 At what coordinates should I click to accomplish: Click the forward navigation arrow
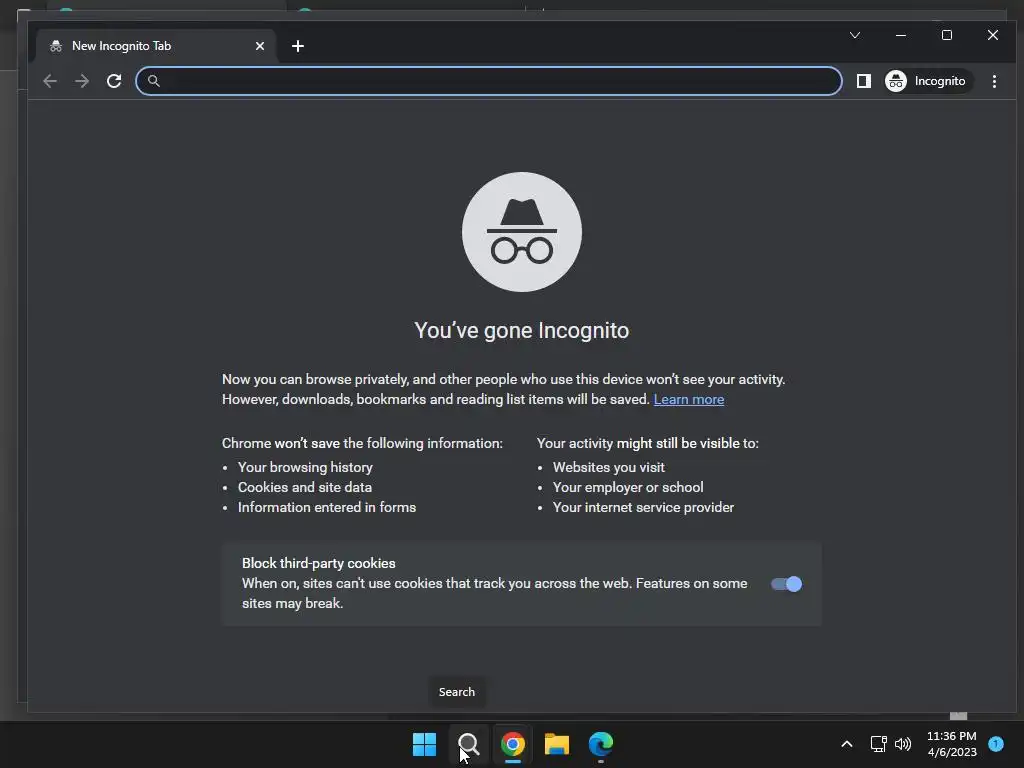click(82, 81)
